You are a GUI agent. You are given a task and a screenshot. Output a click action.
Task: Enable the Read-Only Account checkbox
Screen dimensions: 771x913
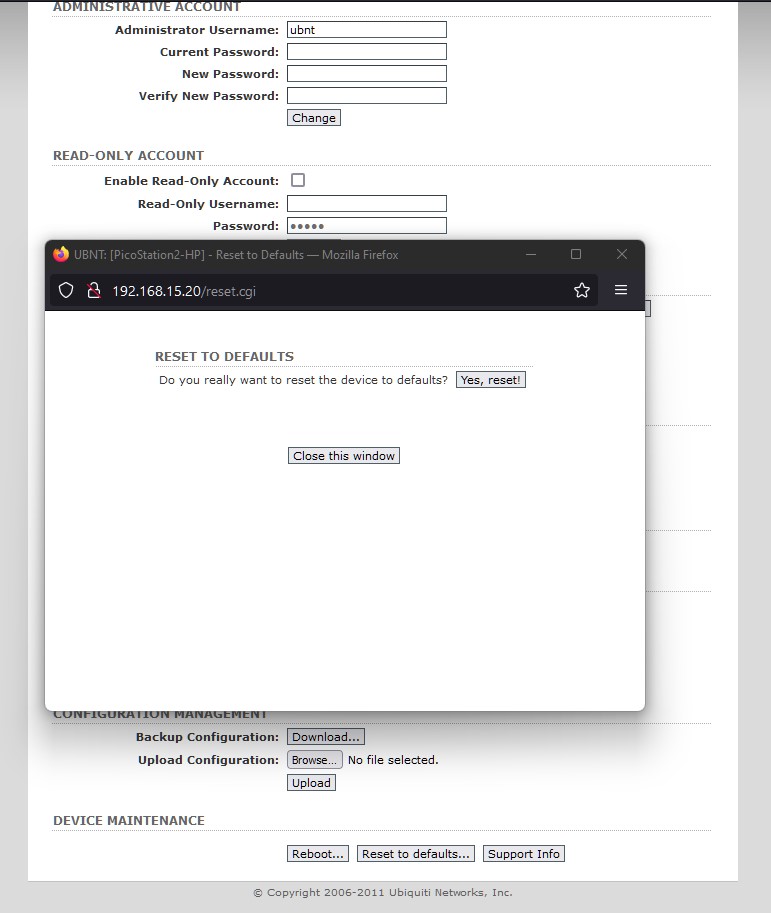tap(298, 180)
